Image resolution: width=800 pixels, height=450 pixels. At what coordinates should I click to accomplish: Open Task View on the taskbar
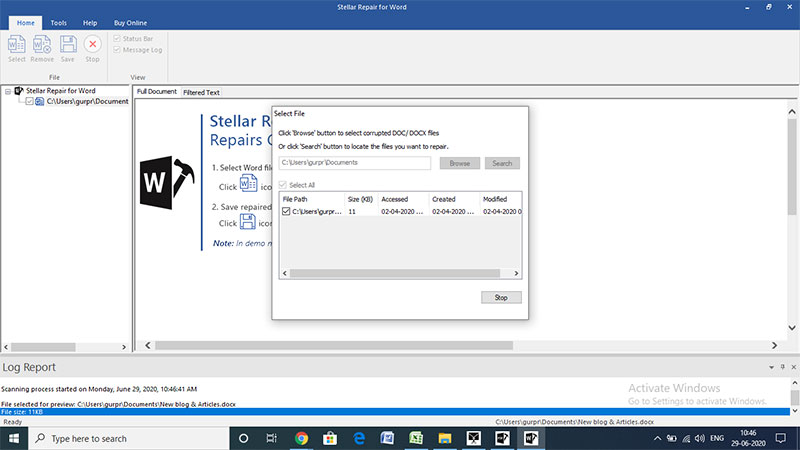(271, 438)
